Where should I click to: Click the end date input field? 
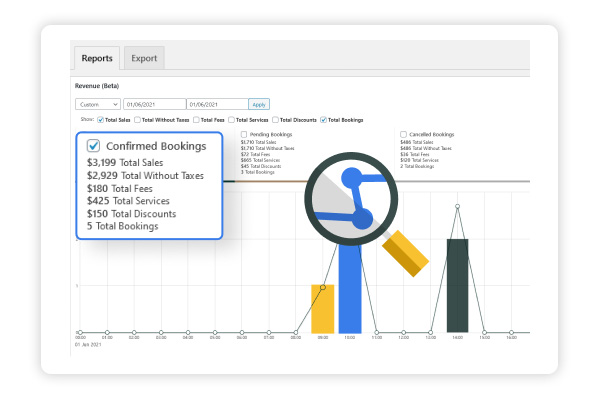[217, 104]
